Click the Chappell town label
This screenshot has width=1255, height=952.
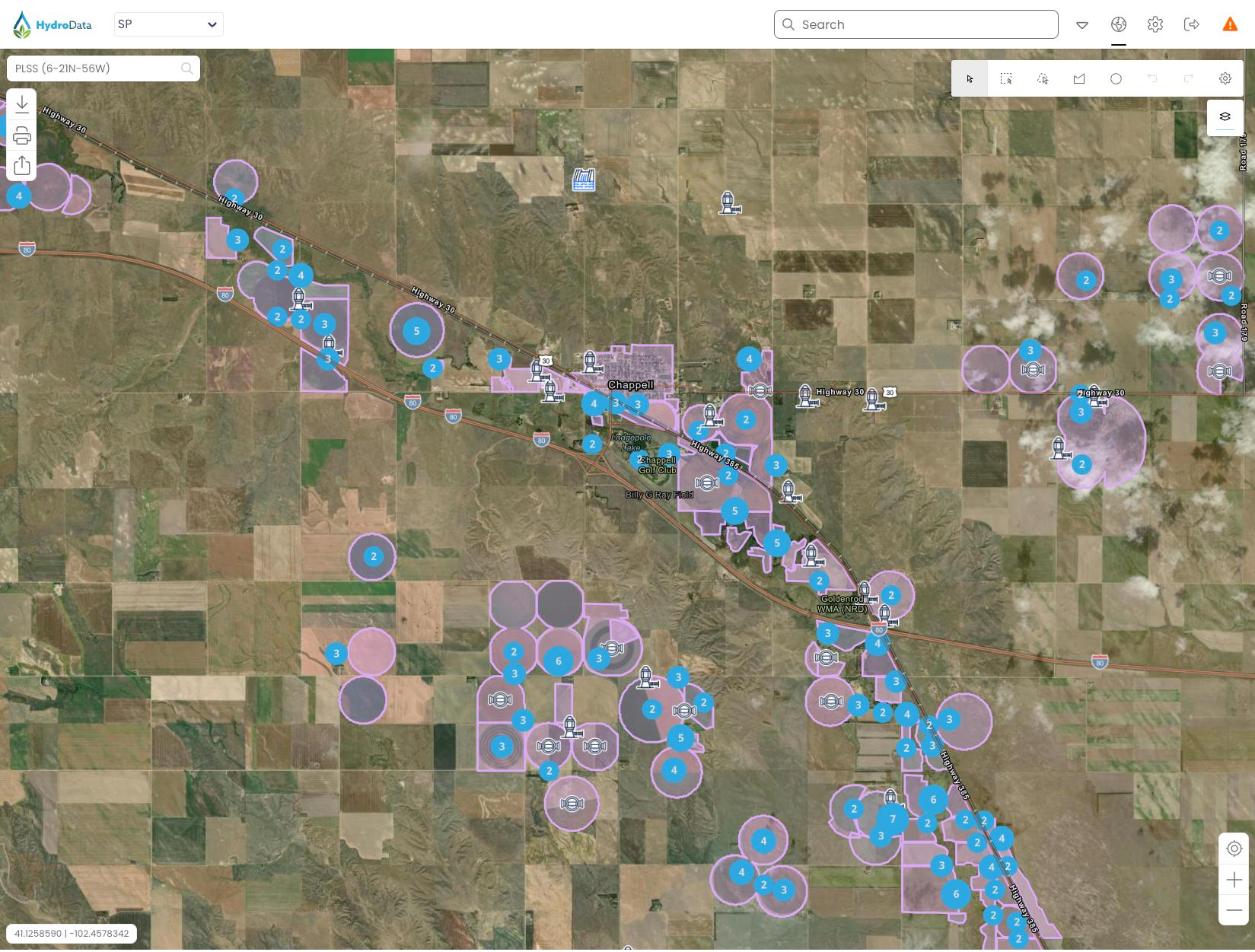point(630,385)
